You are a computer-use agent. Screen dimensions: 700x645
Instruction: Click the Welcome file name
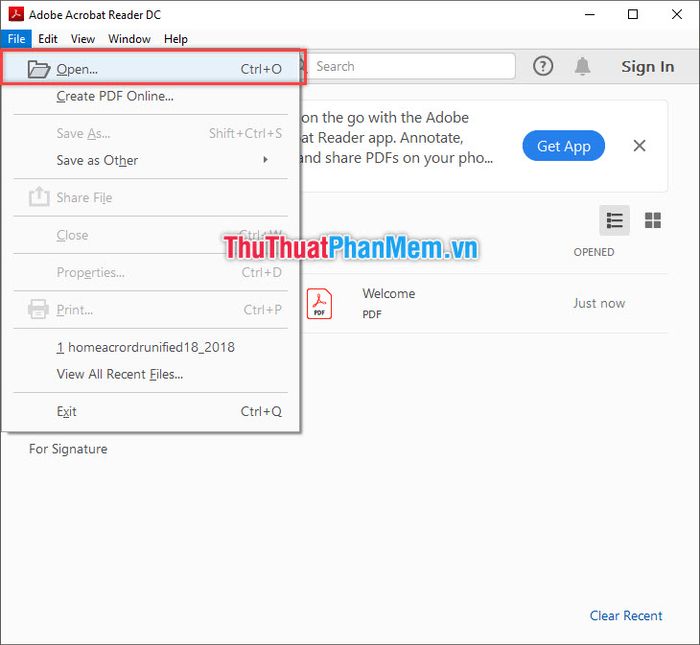(389, 294)
